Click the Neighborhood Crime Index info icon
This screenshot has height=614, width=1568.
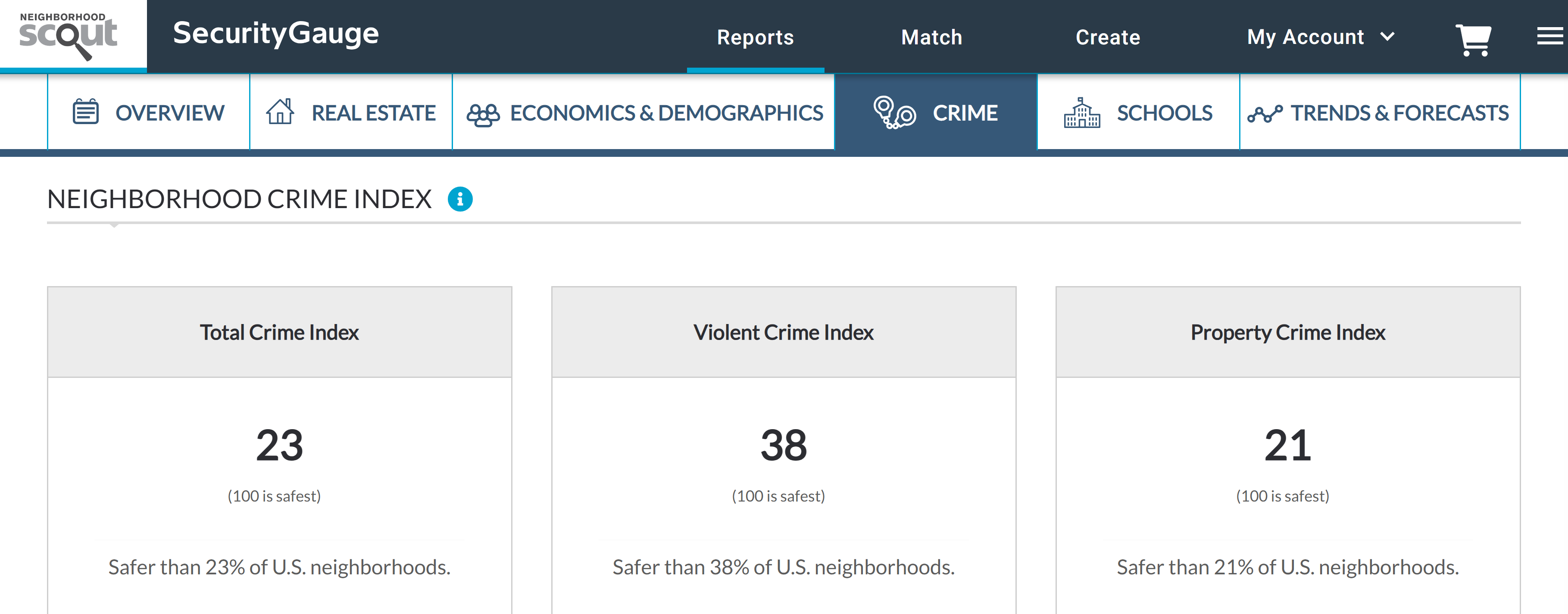pyautogui.click(x=460, y=199)
